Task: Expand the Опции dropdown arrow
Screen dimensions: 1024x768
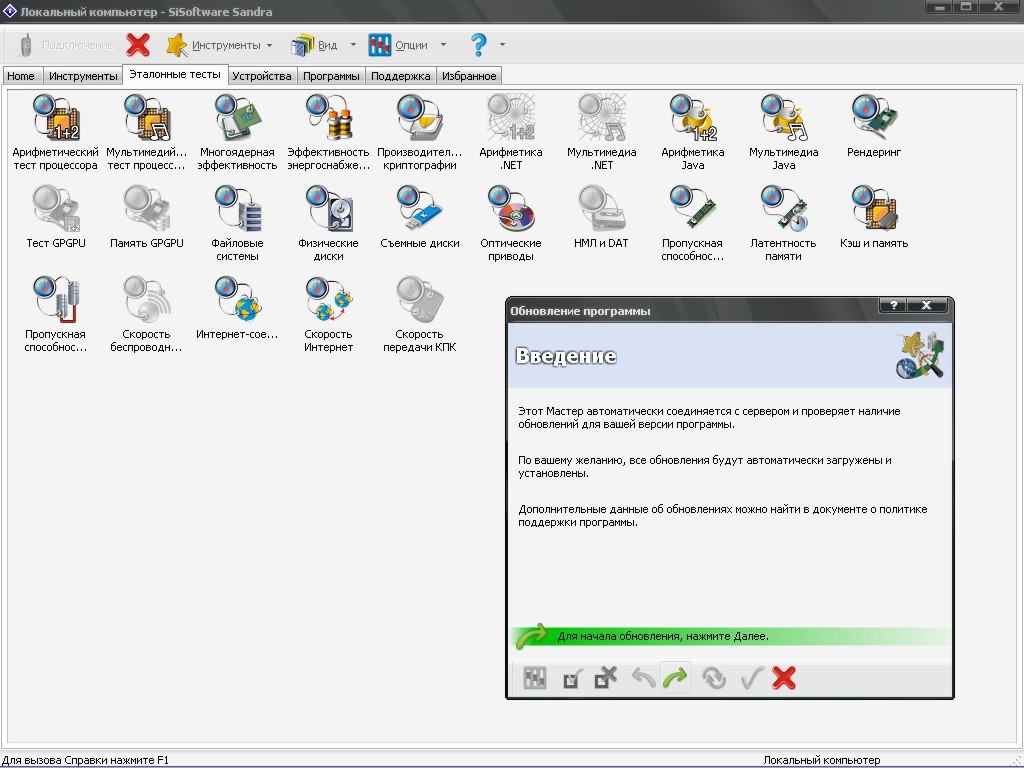Action: [x=443, y=45]
